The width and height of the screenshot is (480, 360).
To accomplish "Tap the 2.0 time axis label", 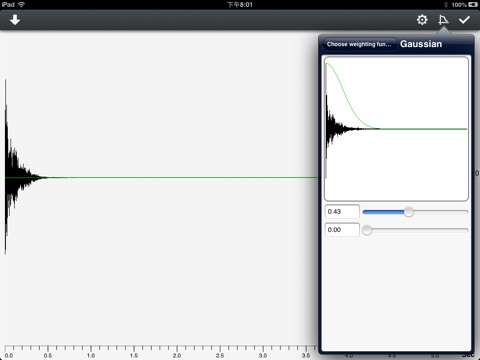I will pyautogui.click(x=177, y=356).
